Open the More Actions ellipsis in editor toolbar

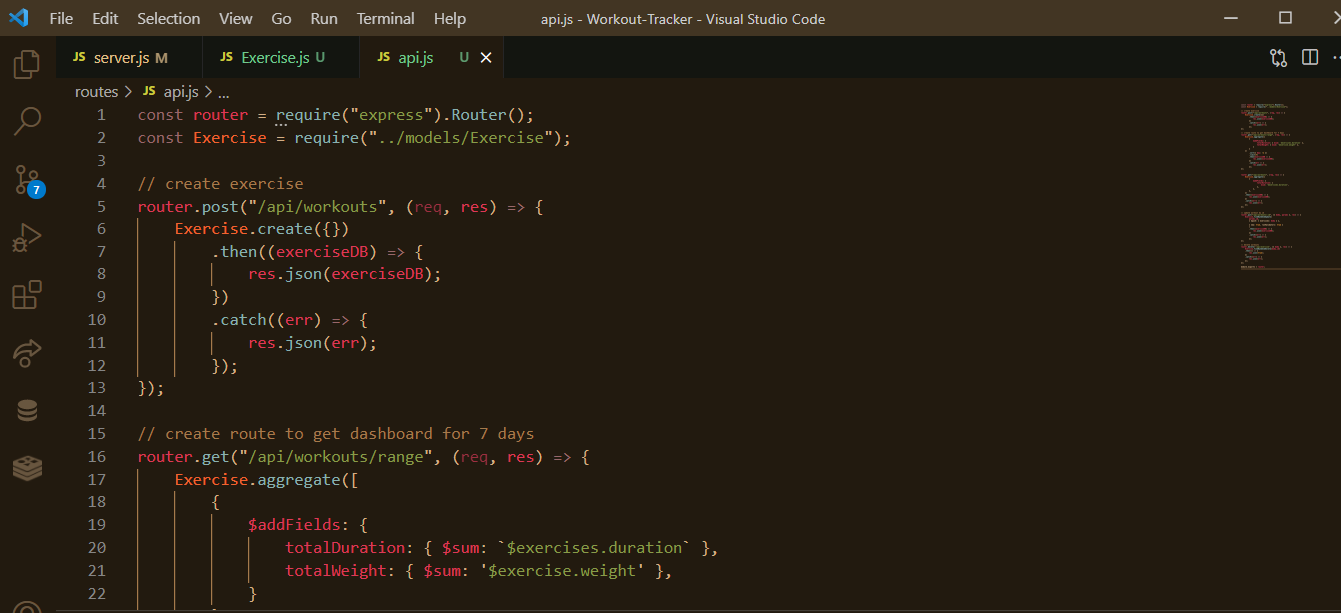click(x=1336, y=58)
